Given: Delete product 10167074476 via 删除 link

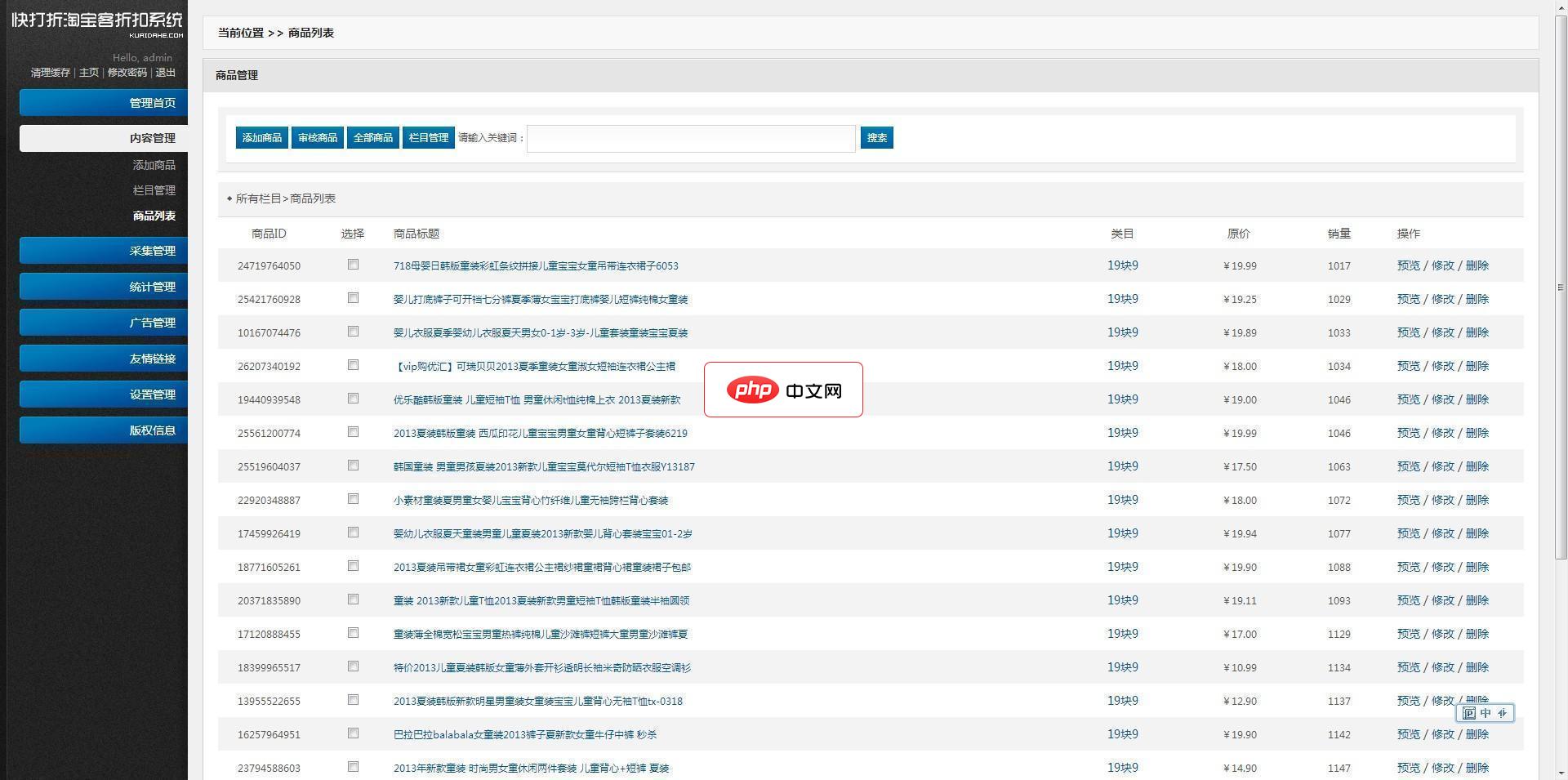Looking at the screenshot, I should pyautogui.click(x=1477, y=332).
